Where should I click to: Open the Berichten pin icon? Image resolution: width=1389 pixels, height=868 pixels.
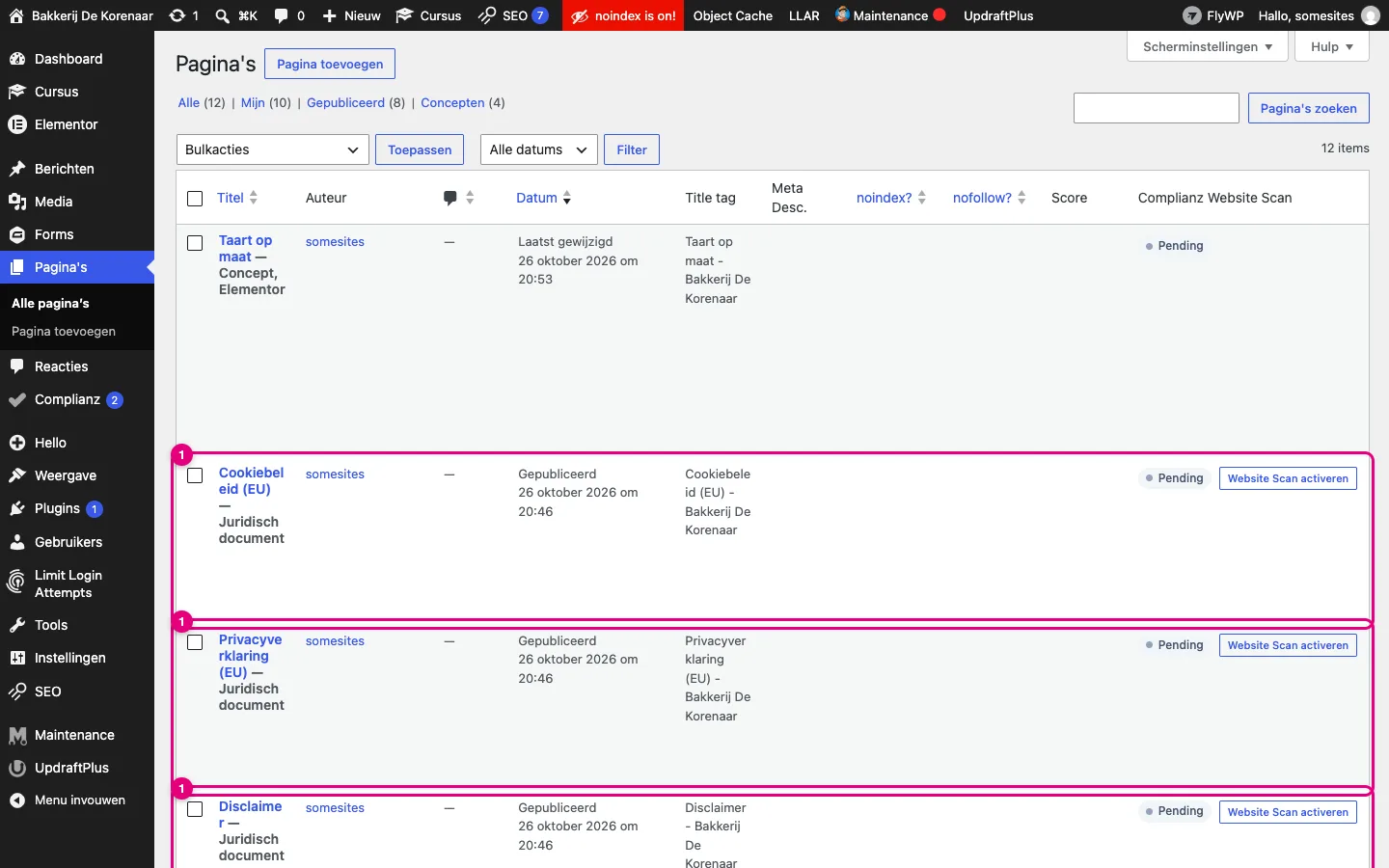pos(16,169)
